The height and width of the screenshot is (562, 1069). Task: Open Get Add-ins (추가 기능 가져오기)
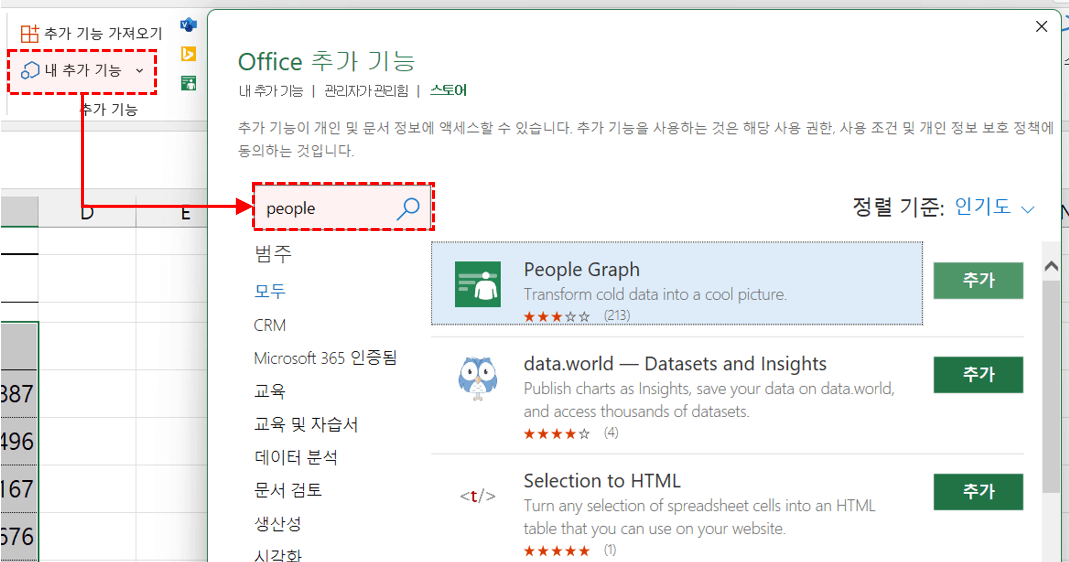tap(92, 33)
